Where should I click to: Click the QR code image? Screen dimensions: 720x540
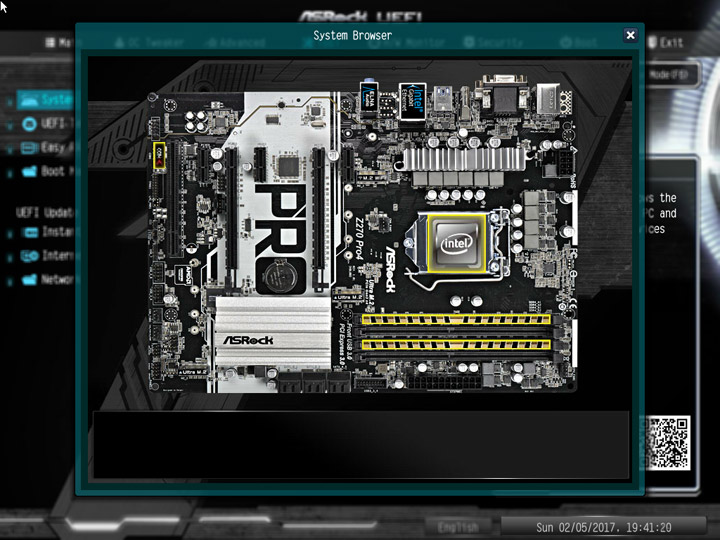pyautogui.click(x=668, y=443)
